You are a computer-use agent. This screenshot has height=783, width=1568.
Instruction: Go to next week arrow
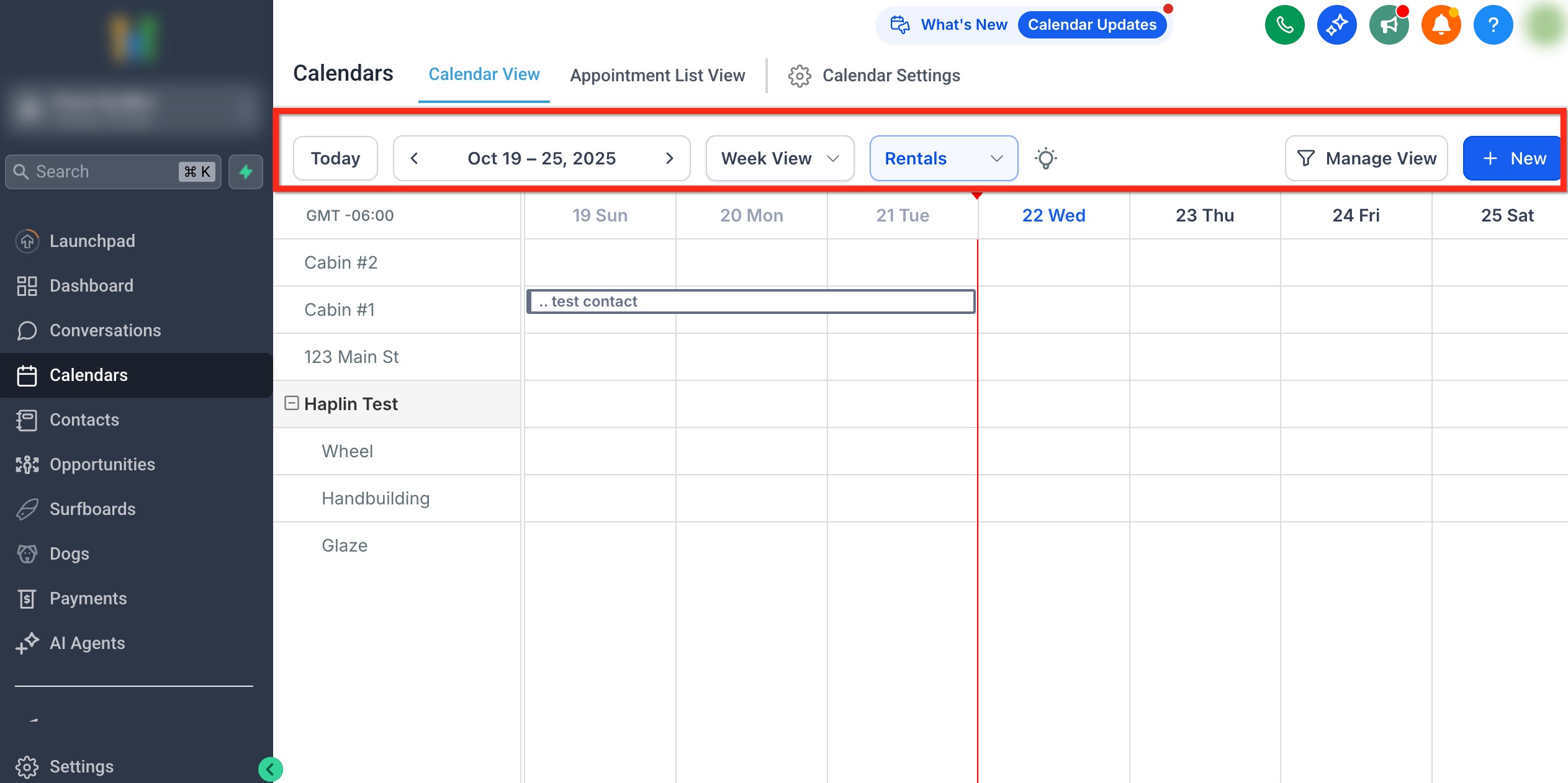pyautogui.click(x=669, y=158)
